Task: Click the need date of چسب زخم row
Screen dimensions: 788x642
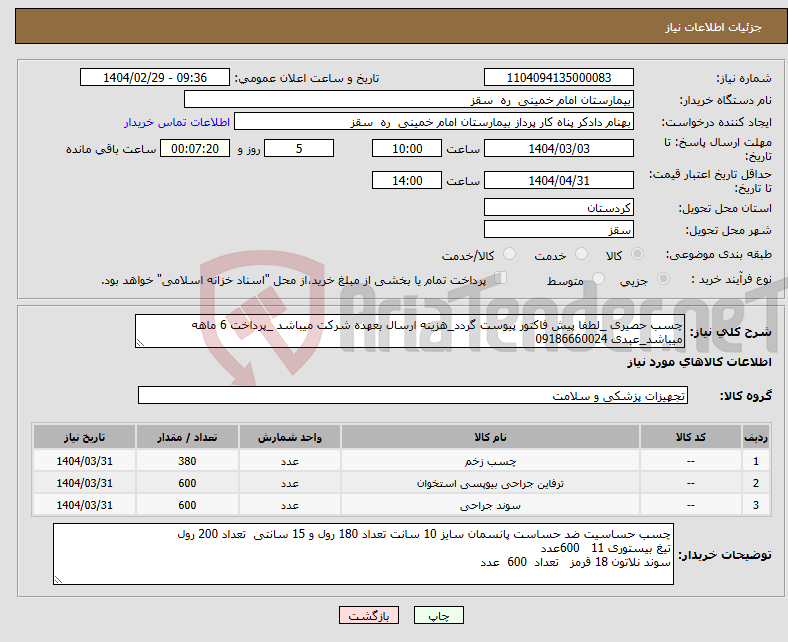Action: [x=84, y=461]
